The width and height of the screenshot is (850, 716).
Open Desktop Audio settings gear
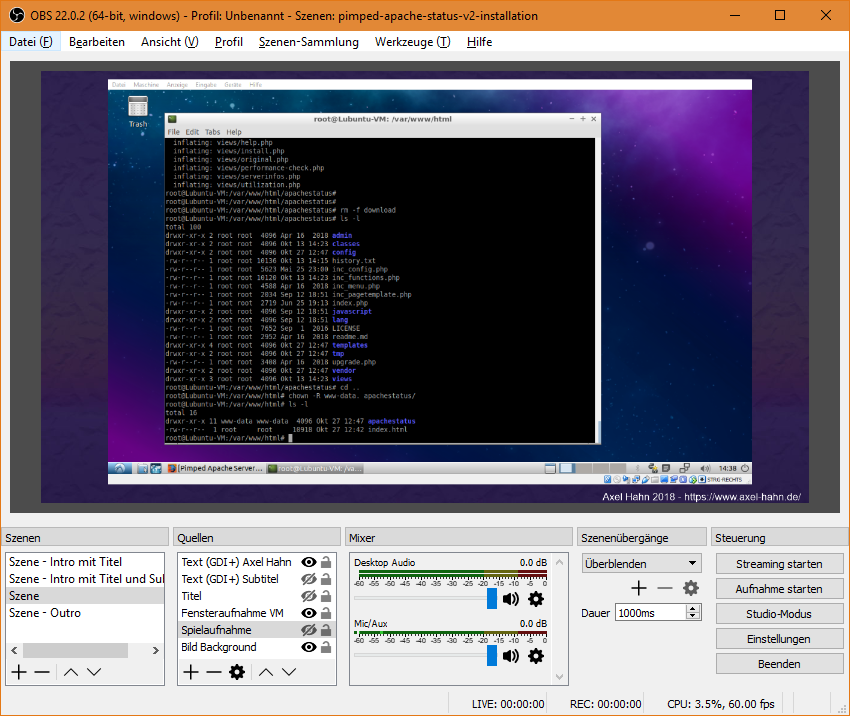coord(536,599)
